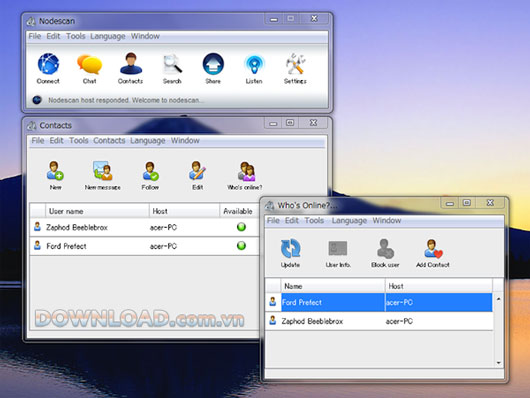The height and width of the screenshot is (398, 530).
Task: Open Window menu in Nodescan window
Action: [145, 36]
